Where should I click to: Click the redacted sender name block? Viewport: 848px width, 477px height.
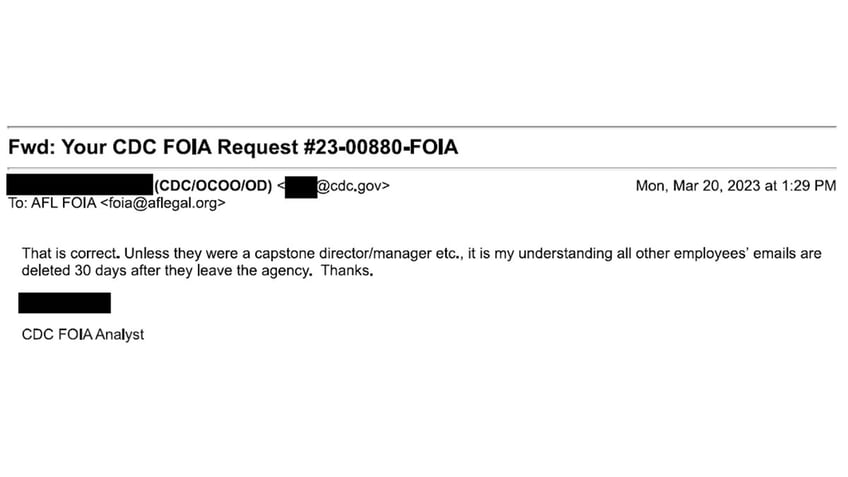point(80,184)
